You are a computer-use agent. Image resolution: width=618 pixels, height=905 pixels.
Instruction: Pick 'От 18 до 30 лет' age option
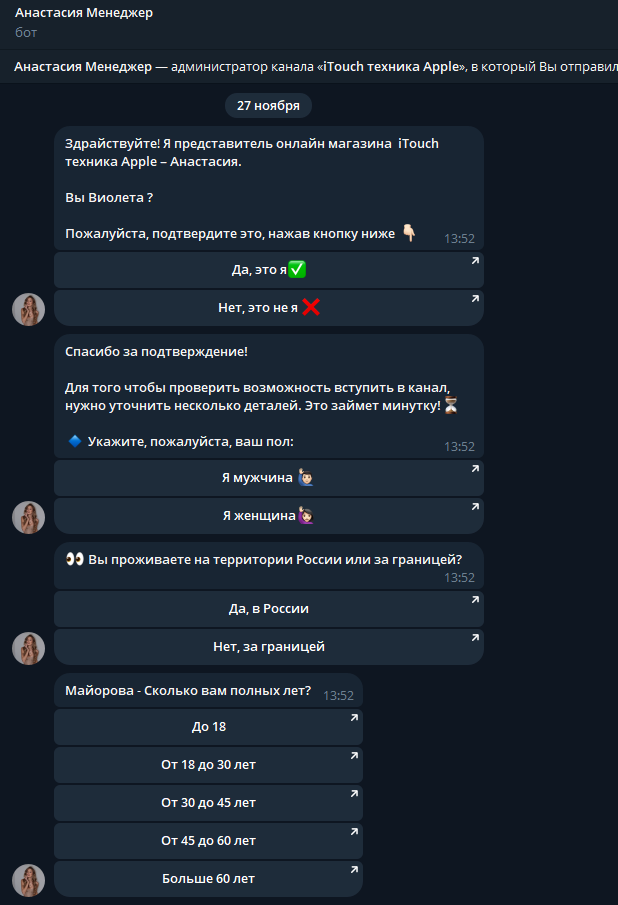208,765
